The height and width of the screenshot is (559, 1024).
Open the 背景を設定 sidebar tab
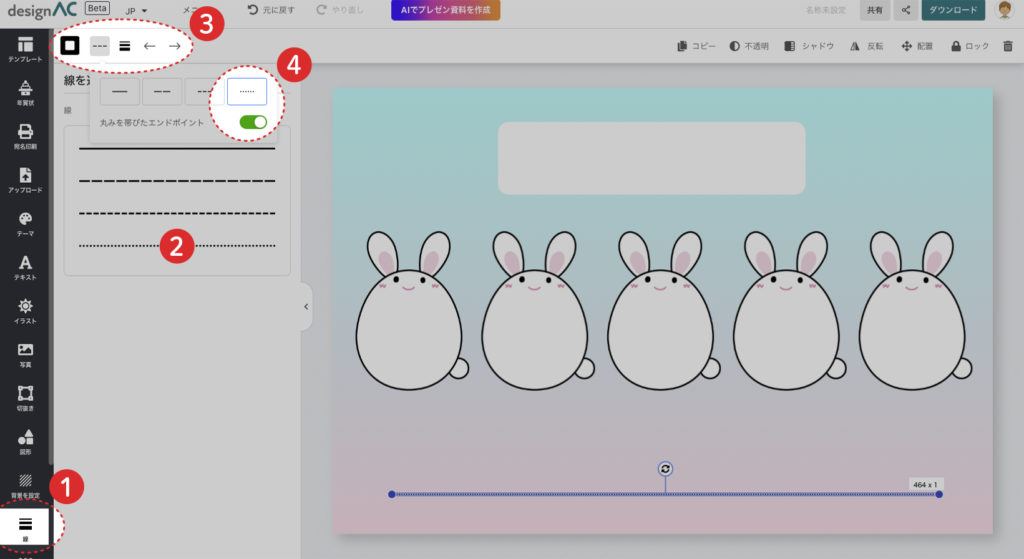coord(26,485)
